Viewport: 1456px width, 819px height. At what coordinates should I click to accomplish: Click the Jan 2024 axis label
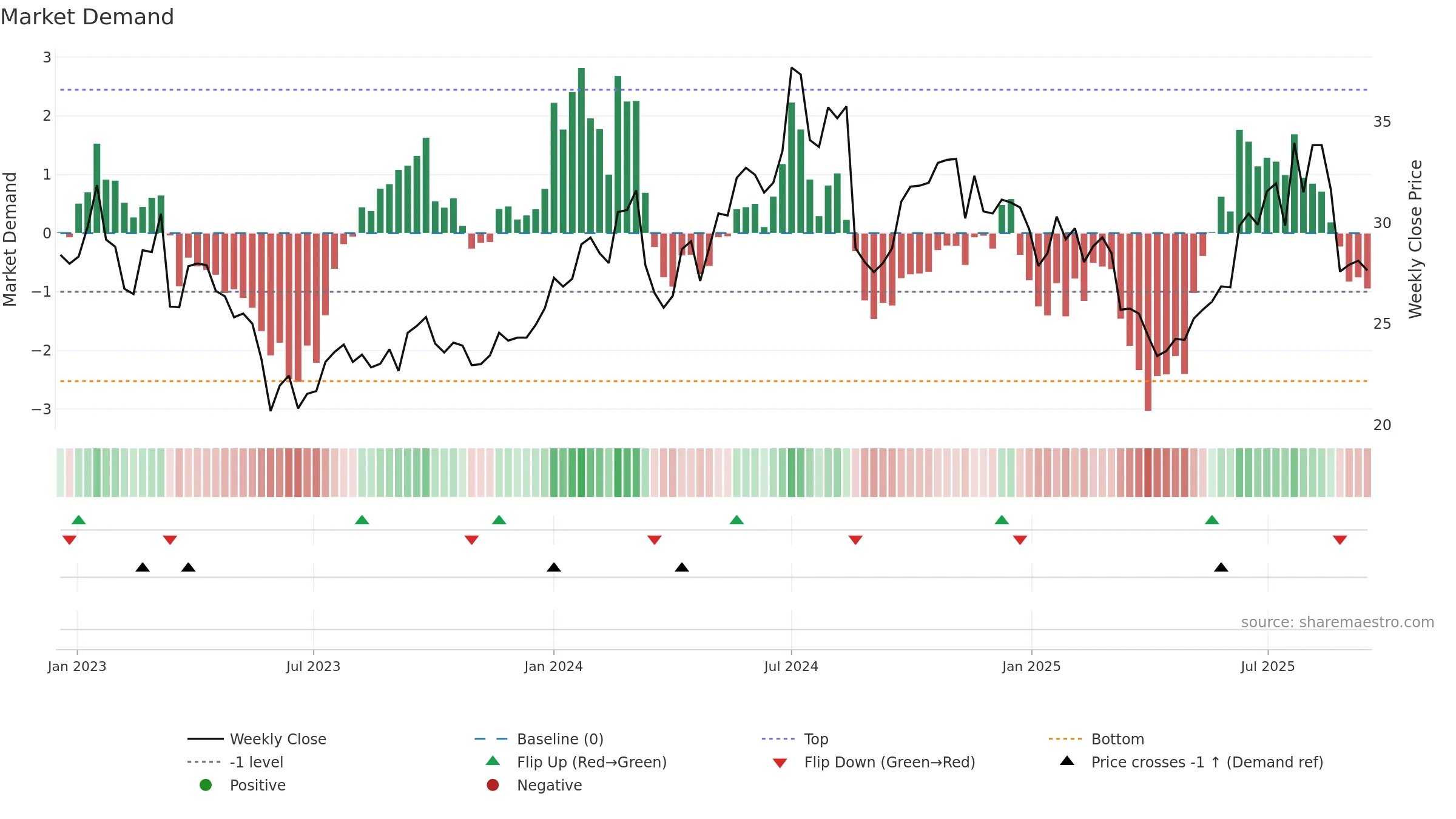(x=554, y=667)
